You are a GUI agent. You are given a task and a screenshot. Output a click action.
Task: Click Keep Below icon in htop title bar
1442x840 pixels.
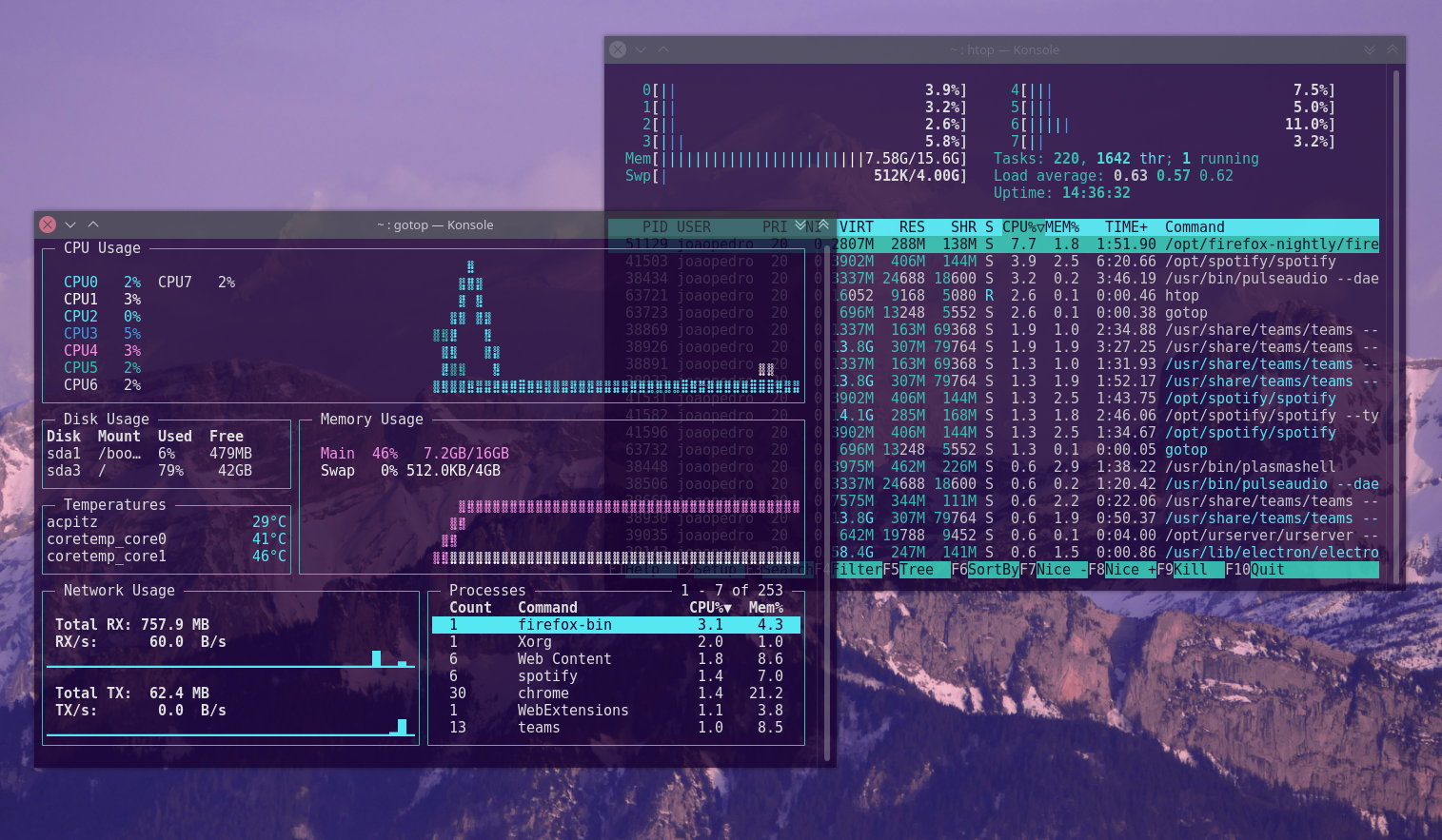pos(1370,49)
